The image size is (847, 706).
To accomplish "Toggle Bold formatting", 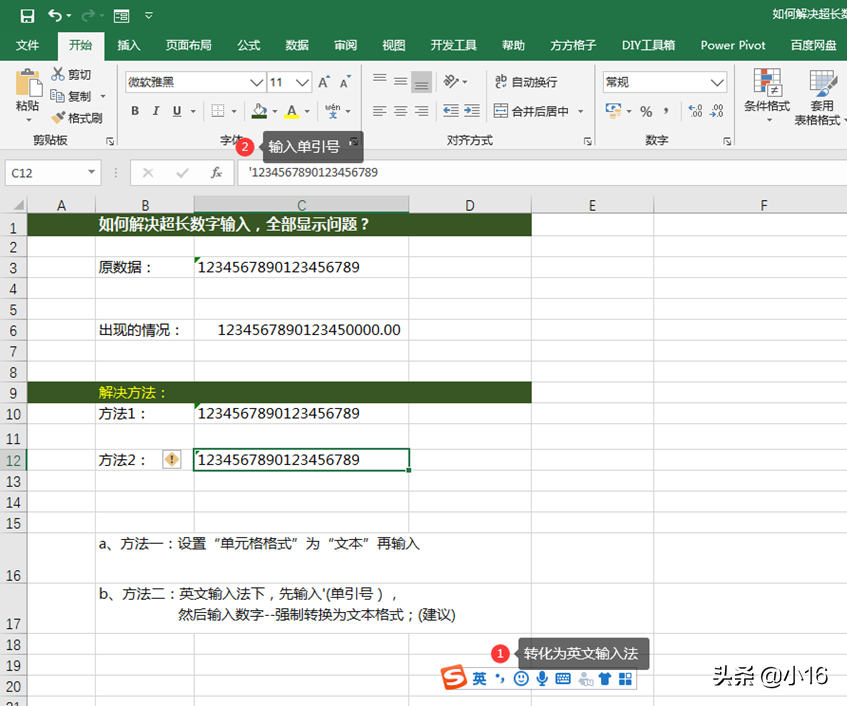I will pyautogui.click(x=135, y=111).
